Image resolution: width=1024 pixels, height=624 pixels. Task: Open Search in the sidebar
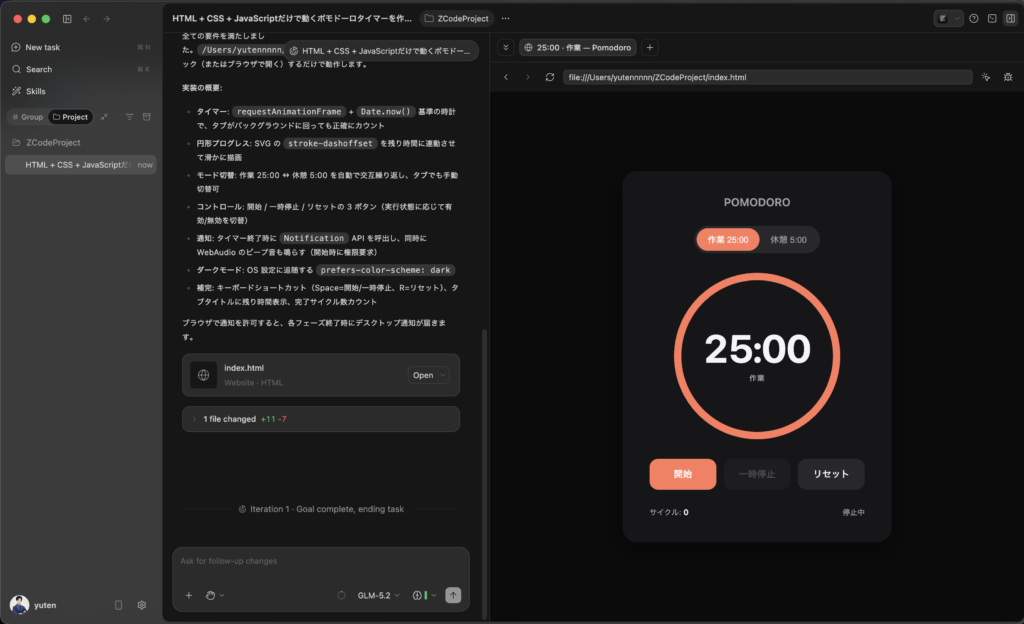81,69
